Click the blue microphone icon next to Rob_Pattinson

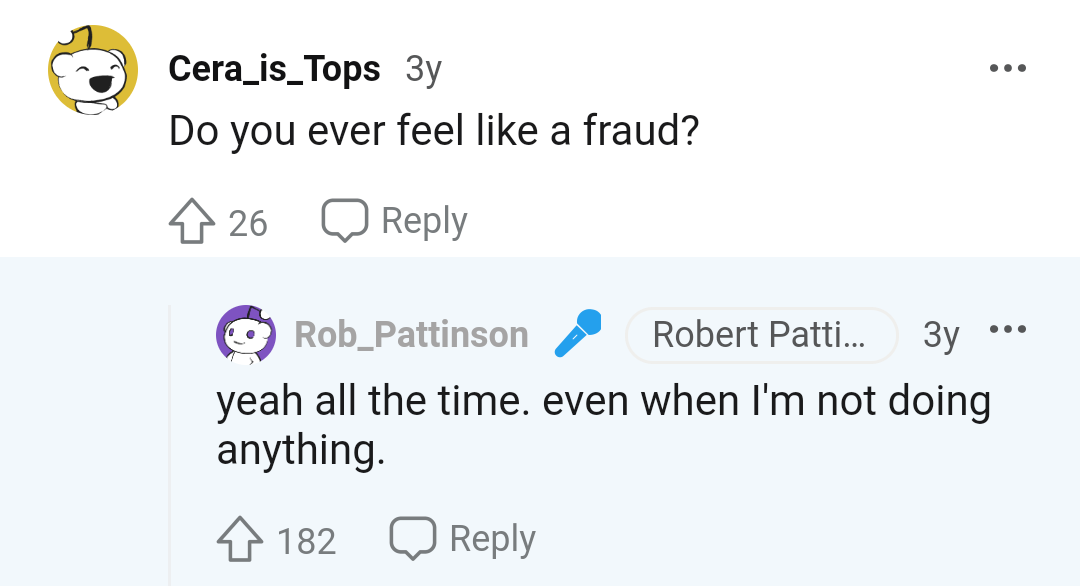(x=578, y=333)
